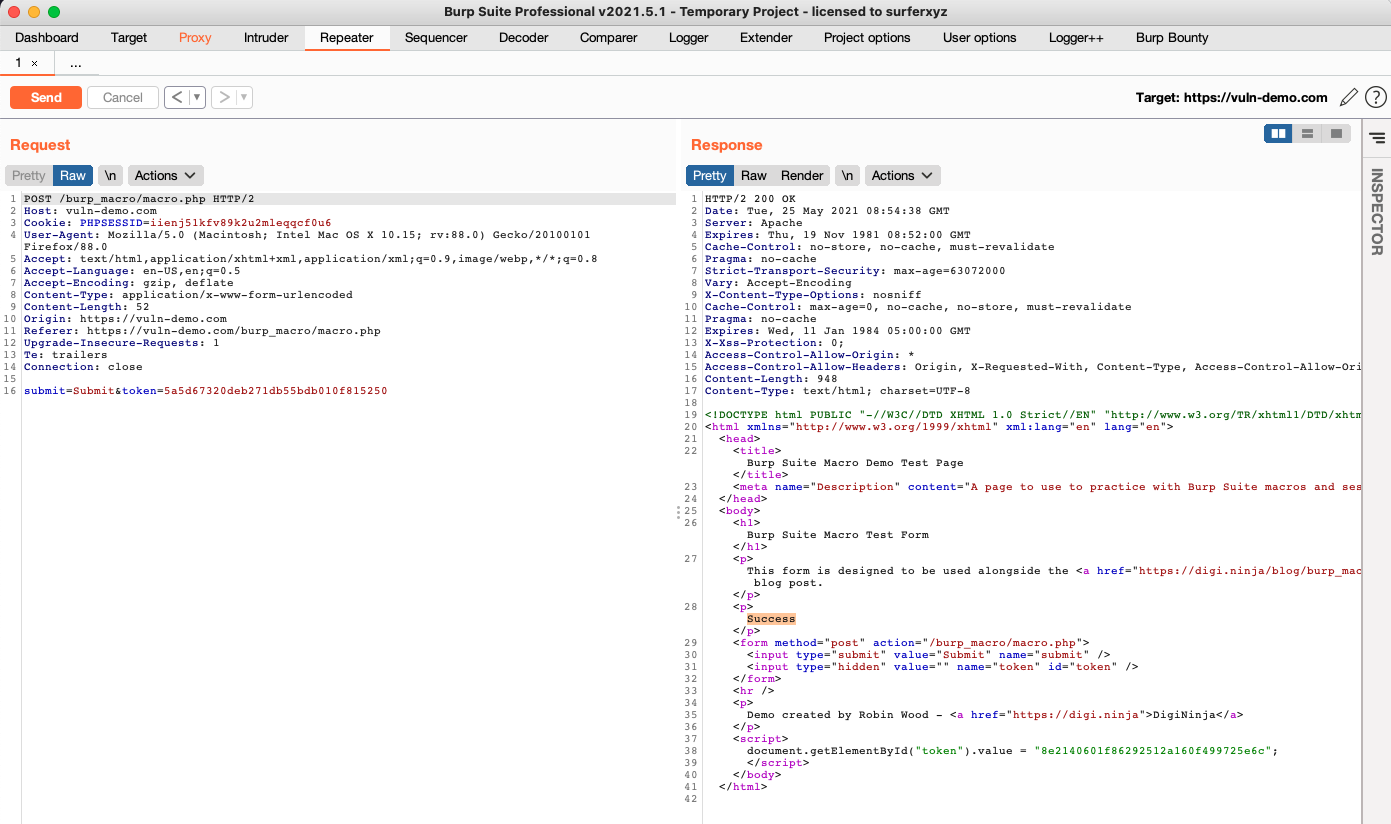Add new Repeater tab with '...' tab
1391x824 pixels.
point(76,63)
